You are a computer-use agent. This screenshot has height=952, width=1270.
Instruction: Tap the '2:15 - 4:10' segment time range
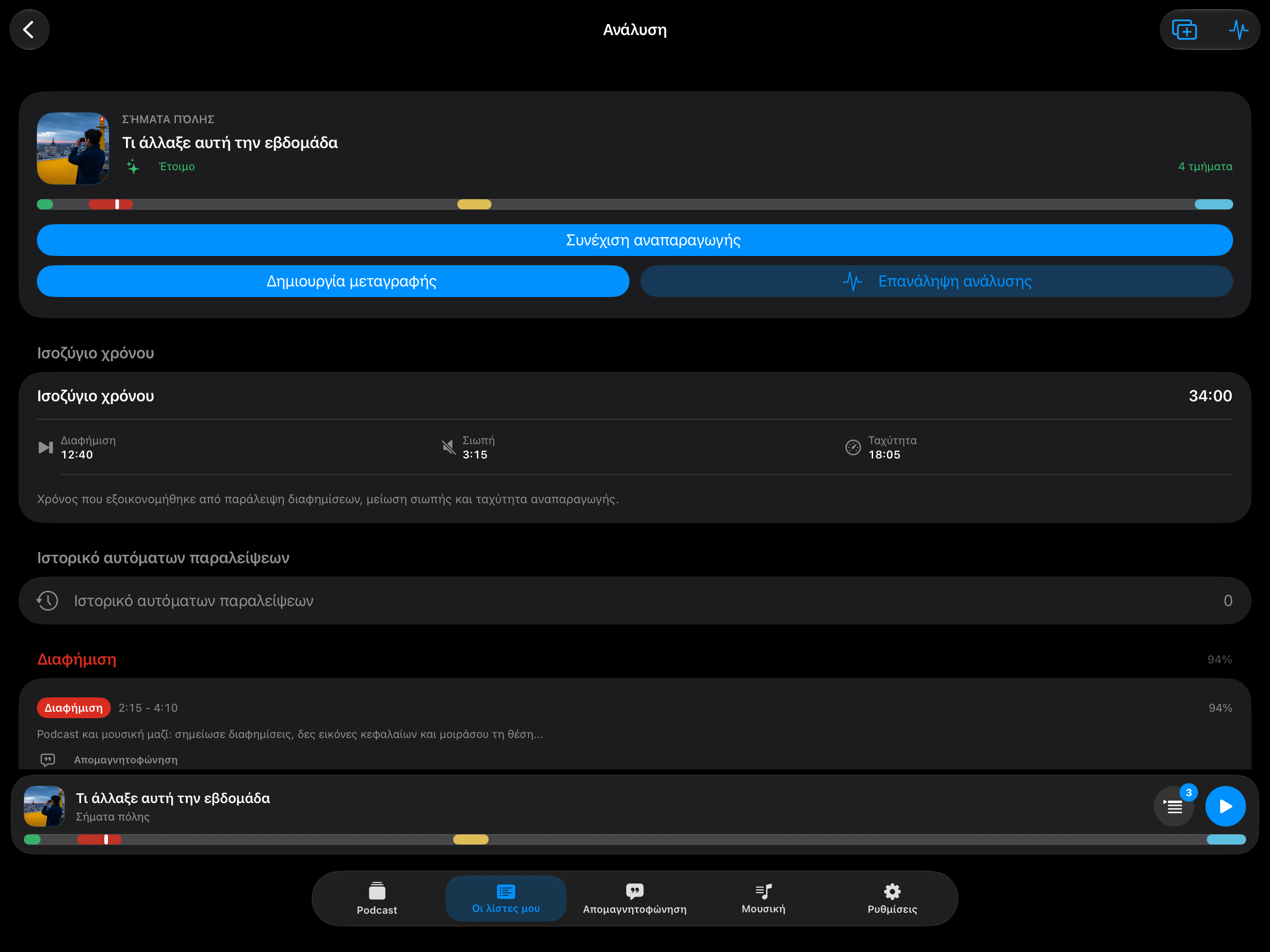pyautogui.click(x=148, y=708)
